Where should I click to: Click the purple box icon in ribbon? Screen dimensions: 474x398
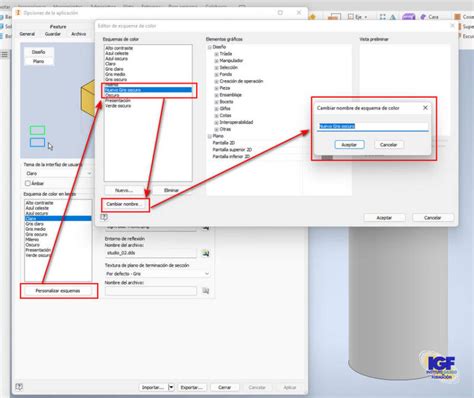point(408,16)
